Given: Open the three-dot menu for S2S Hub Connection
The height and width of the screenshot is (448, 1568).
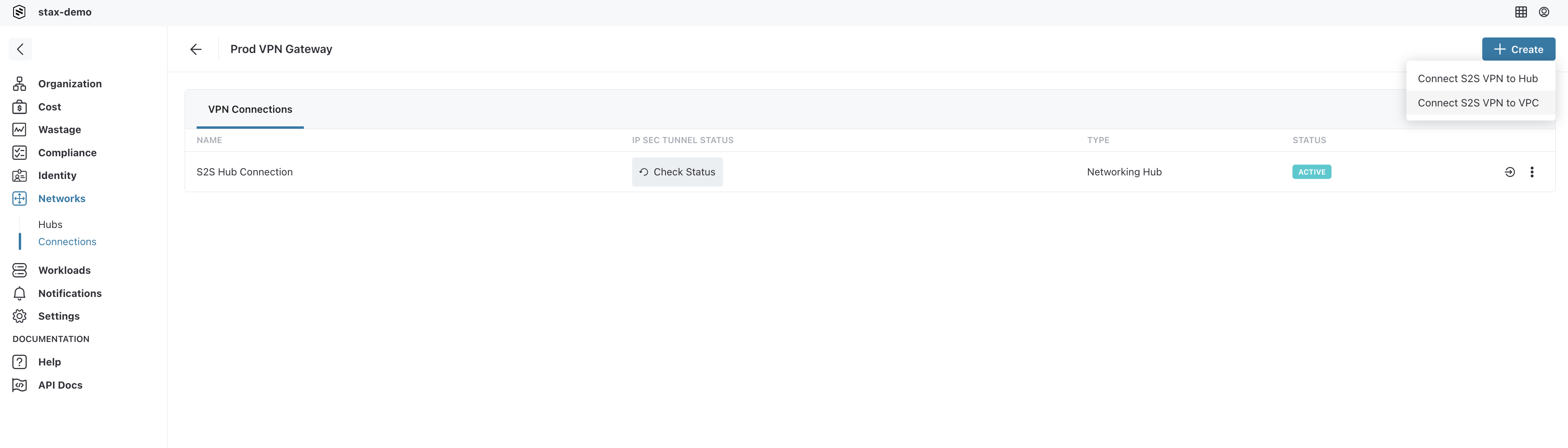Looking at the screenshot, I should pos(1531,172).
